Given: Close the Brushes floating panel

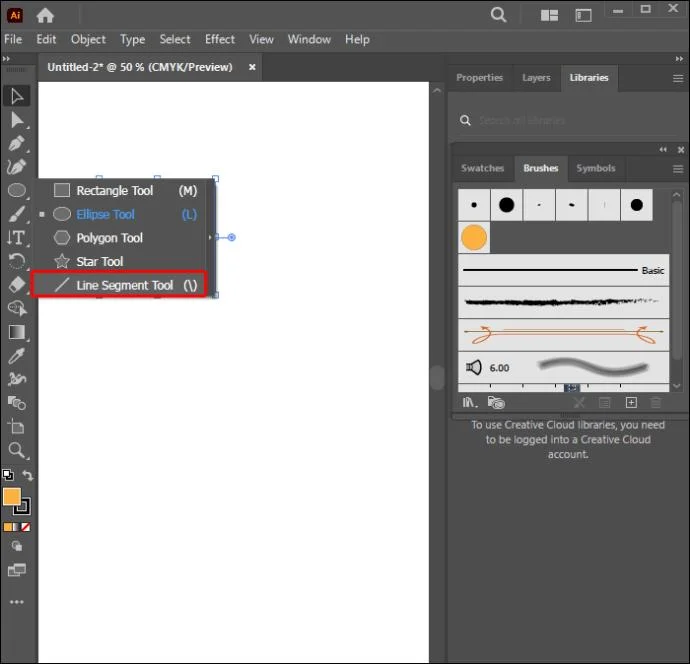Looking at the screenshot, I should (x=681, y=150).
